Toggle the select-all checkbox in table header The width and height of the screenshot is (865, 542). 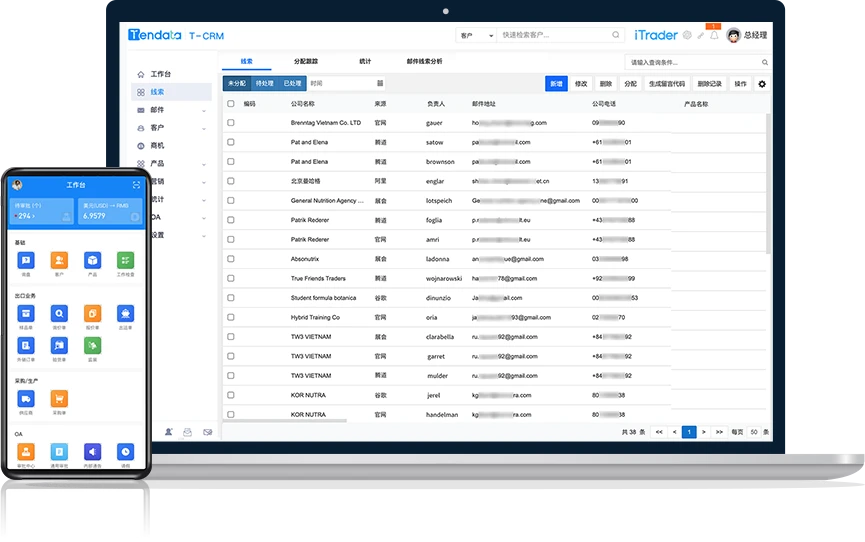(231, 103)
